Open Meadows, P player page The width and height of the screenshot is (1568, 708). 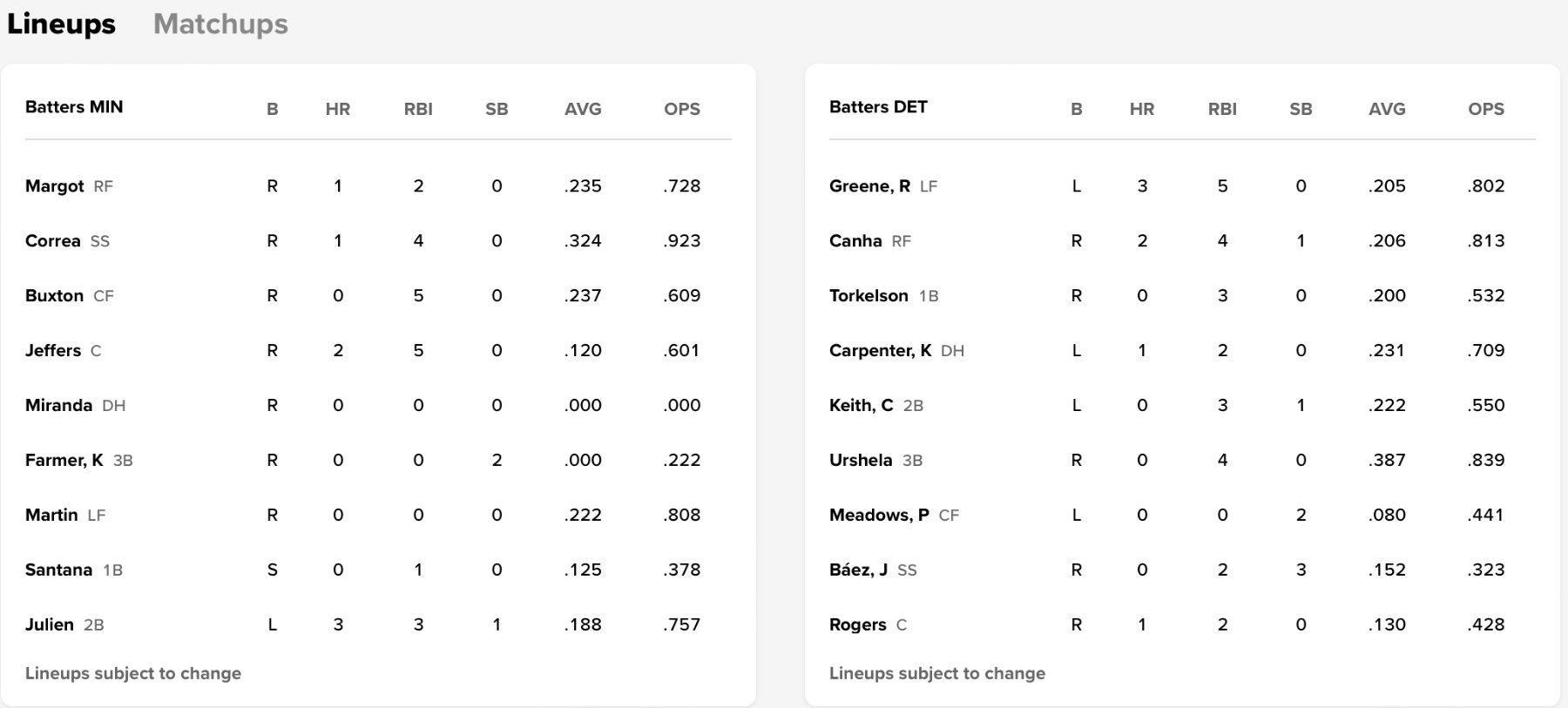click(x=879, y=516)
